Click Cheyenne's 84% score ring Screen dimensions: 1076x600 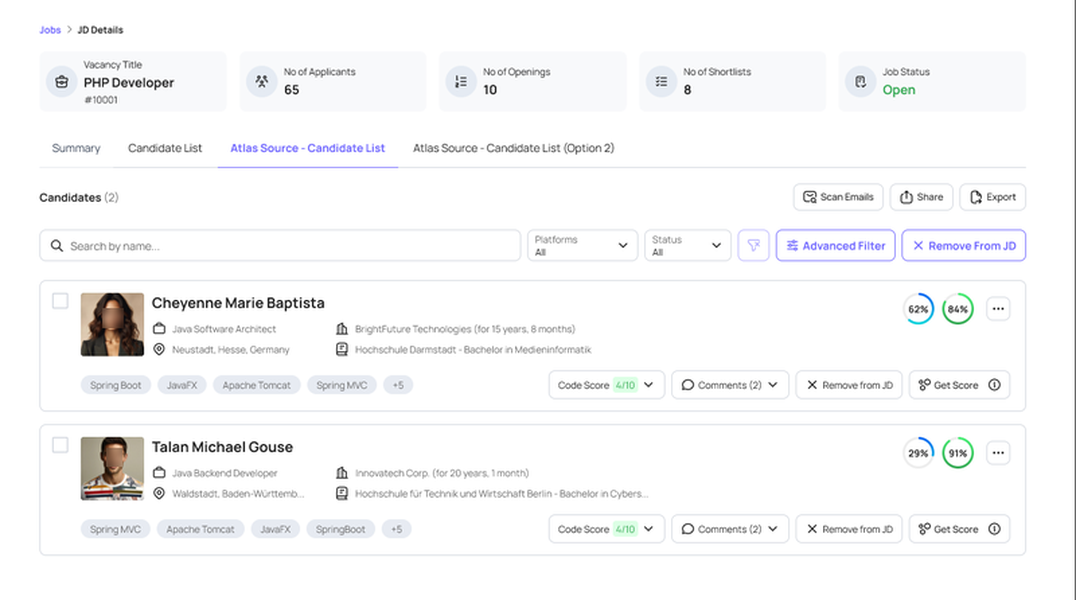pyautogui.click(x=957, y=309)
